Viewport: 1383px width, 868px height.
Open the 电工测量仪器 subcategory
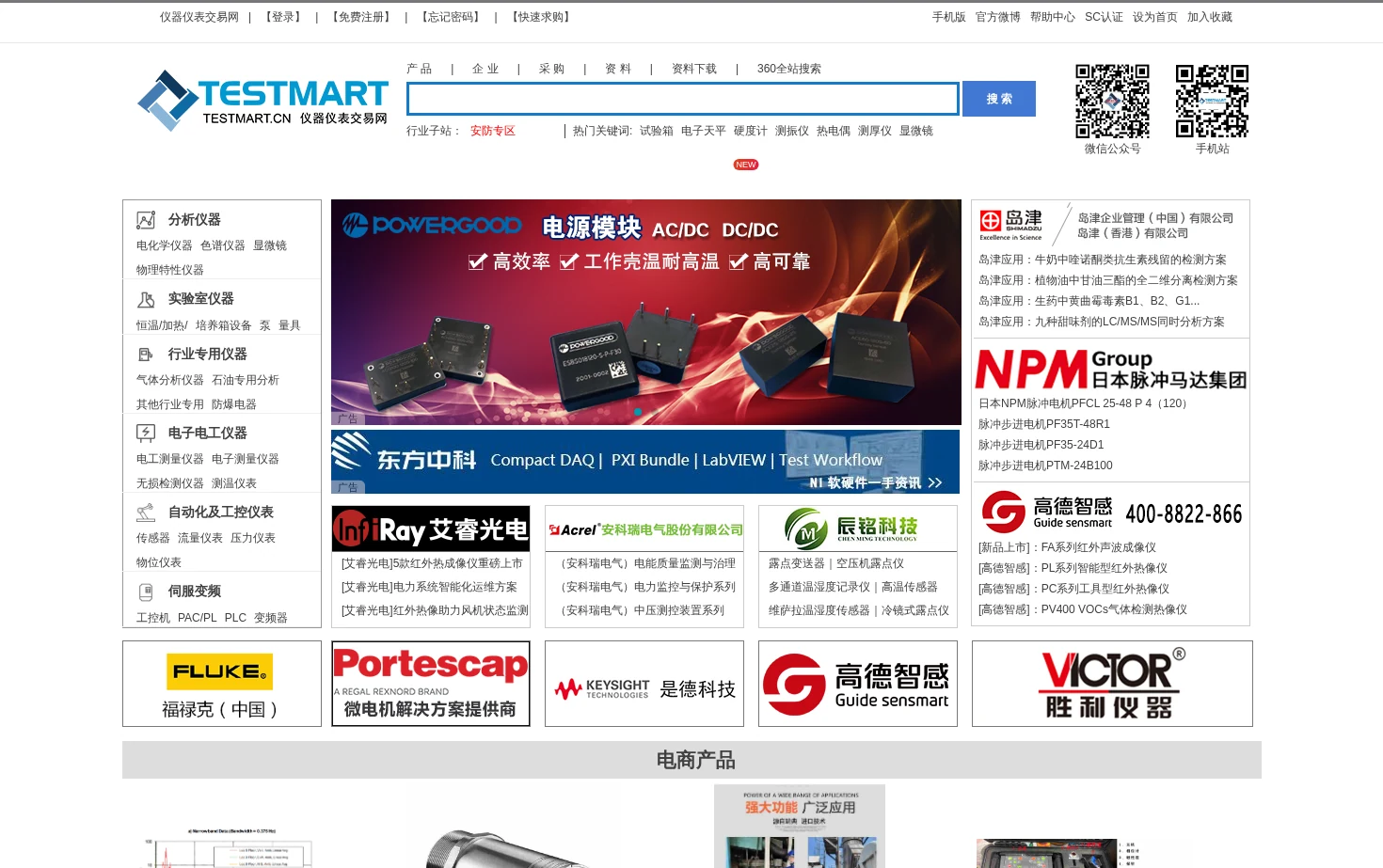170,459
